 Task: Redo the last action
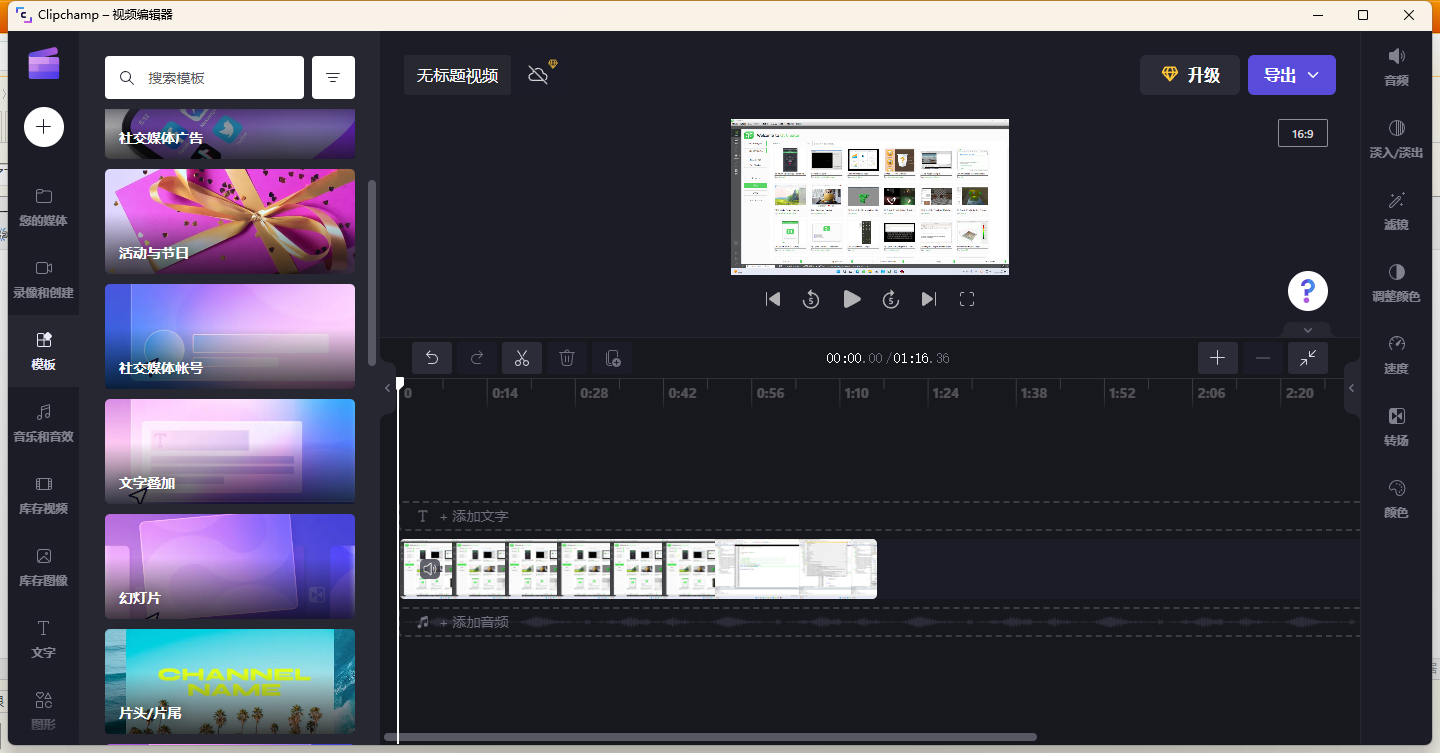477,358
